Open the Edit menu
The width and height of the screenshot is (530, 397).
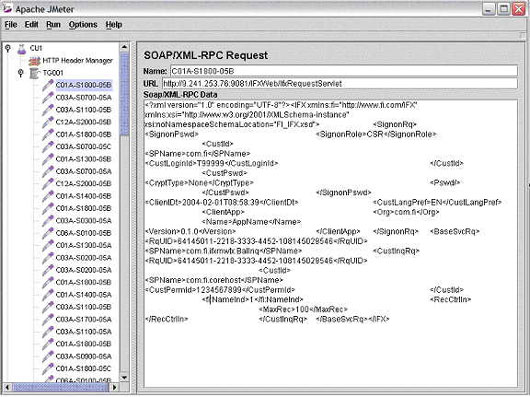click(31, 25)
